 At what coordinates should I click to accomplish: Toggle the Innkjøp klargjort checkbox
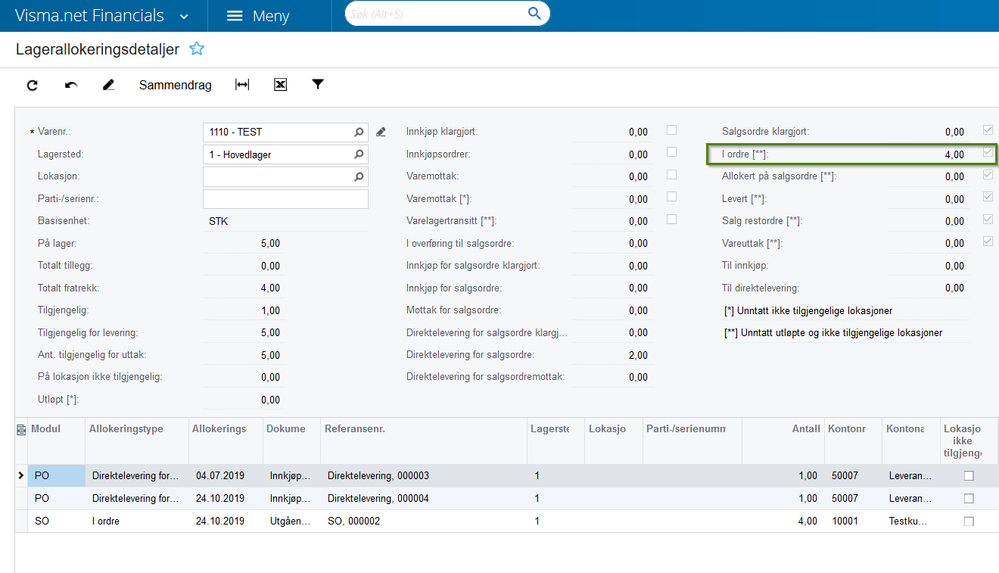tap(672, 130)
